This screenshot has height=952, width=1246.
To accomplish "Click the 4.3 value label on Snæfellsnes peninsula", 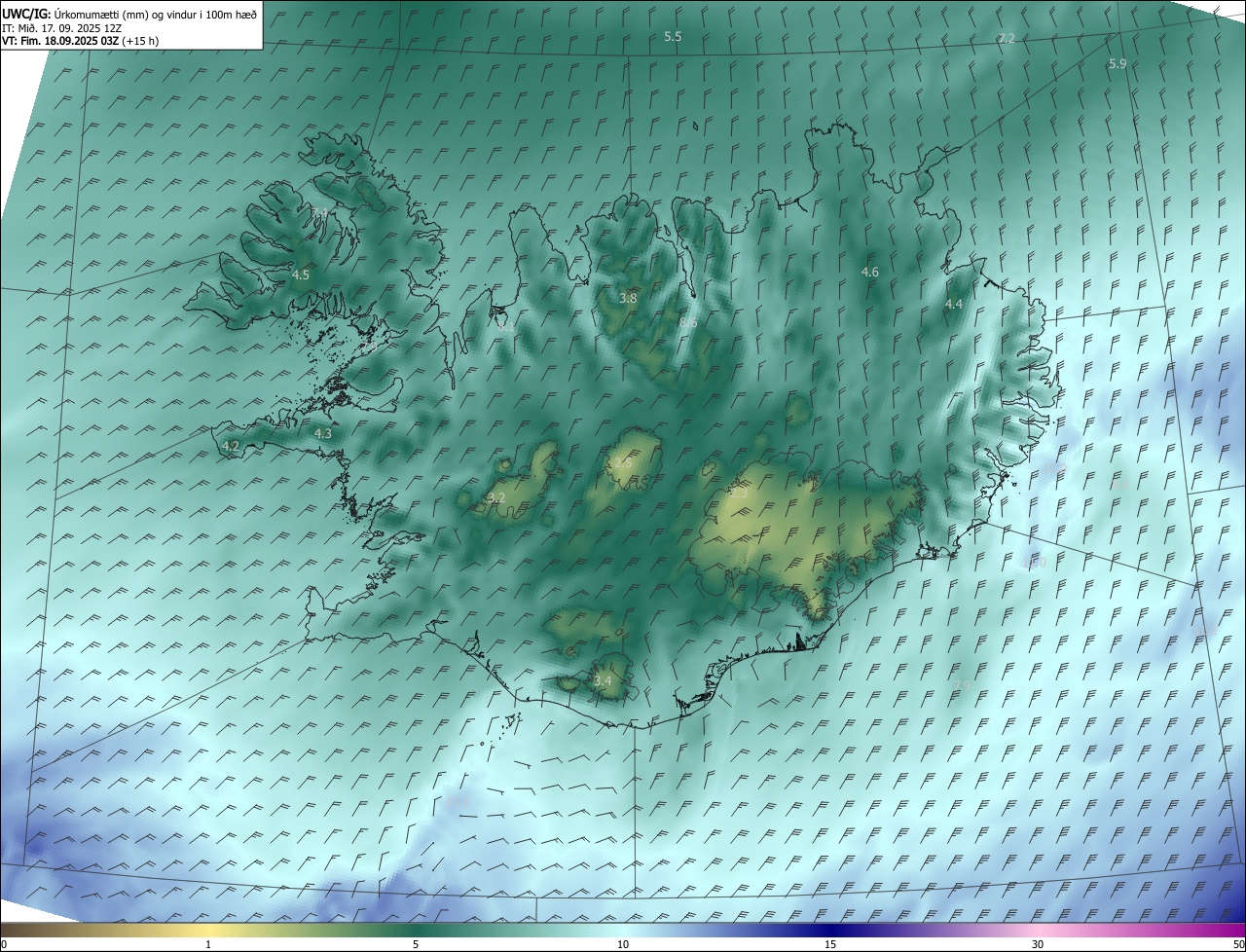I will coord(323,434).
